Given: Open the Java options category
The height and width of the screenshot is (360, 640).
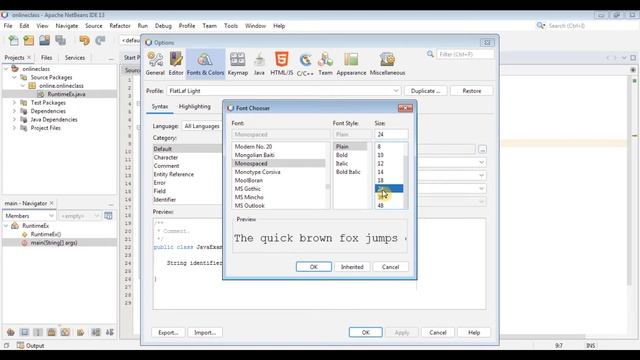Looking at the screenshot, I should point(259,64).
